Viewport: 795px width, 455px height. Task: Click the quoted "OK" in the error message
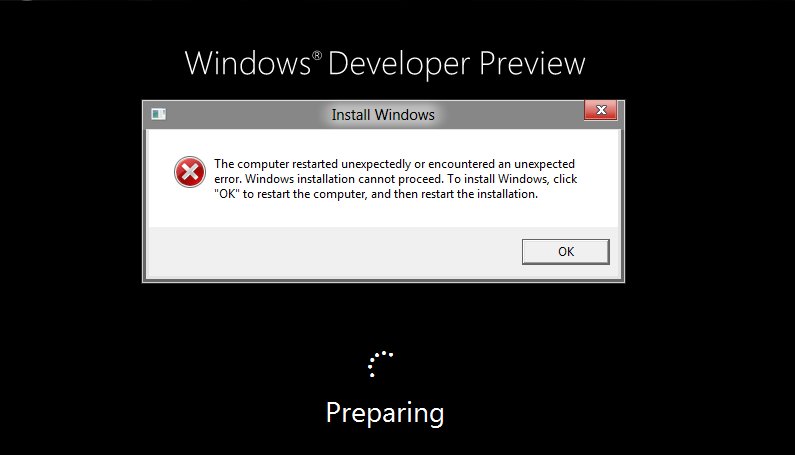click(x=227, y=194)
